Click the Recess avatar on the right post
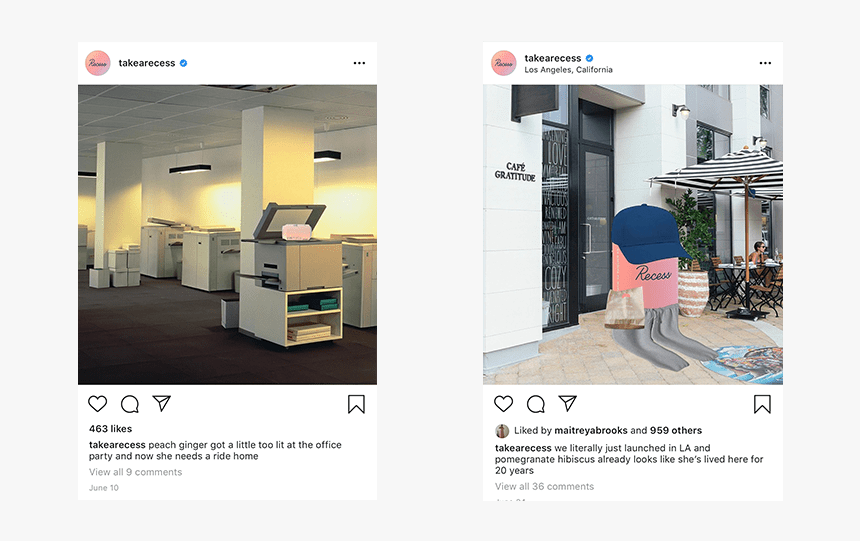This screenshot has width=860, height=541. pyautogui.click(x=503, y=63)
